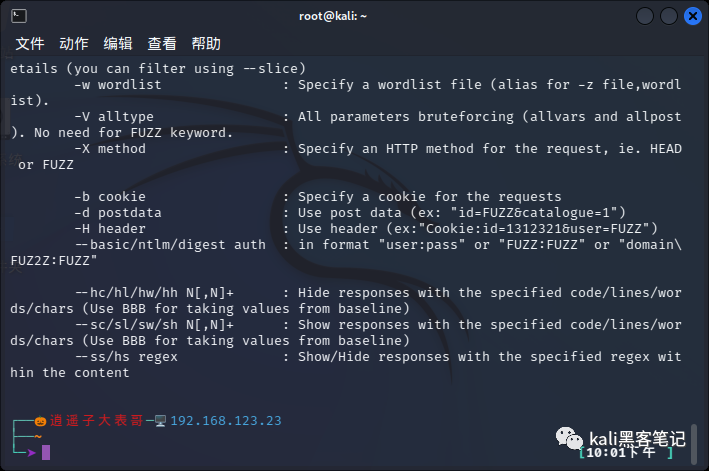Open the 编辑 menu
This screenshot has width=709, height=471.
click(118, 44)
